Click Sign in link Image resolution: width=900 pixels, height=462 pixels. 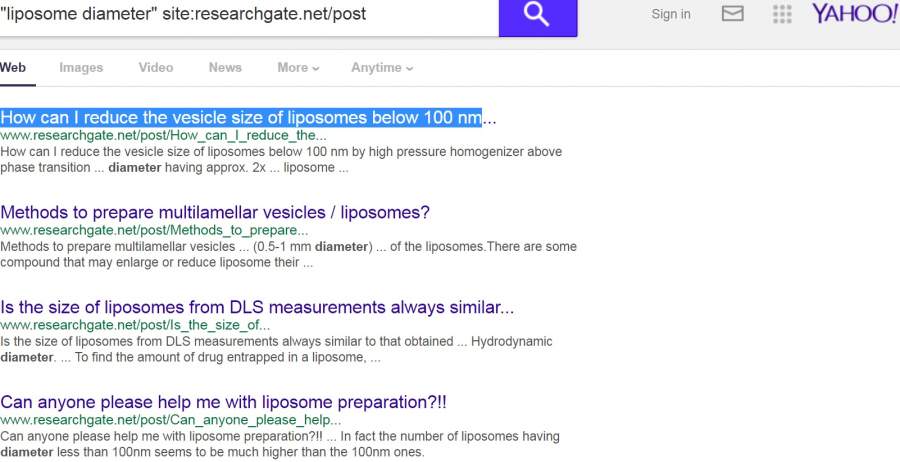click(671, 14)
